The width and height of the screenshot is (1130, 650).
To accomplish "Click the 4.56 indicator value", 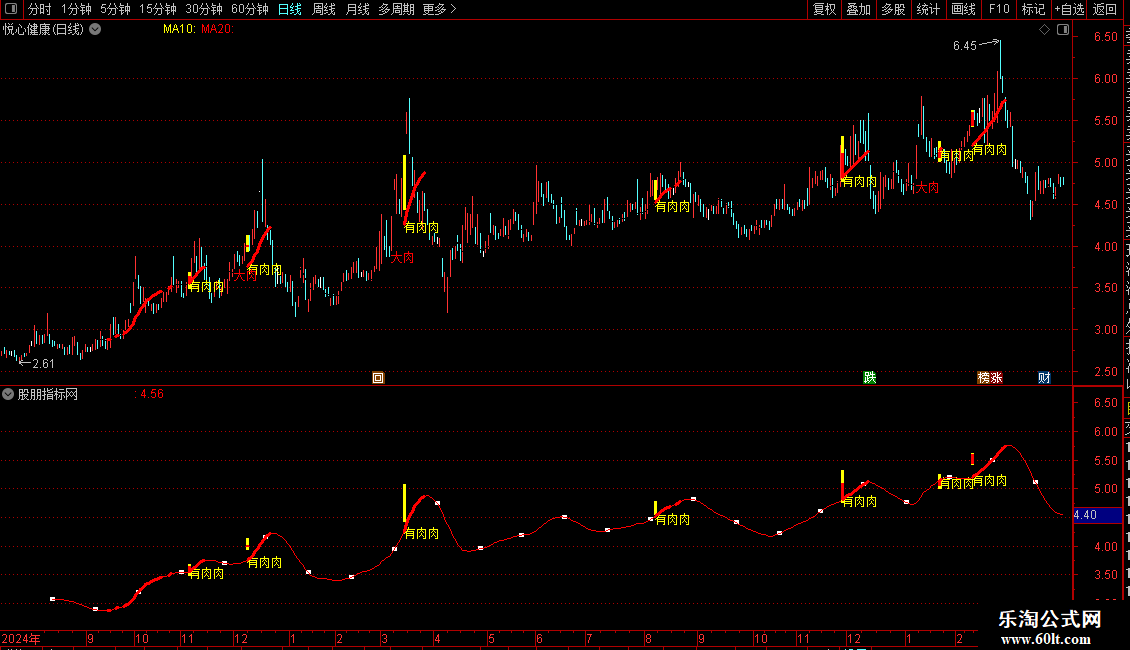I will pos(152,394).
